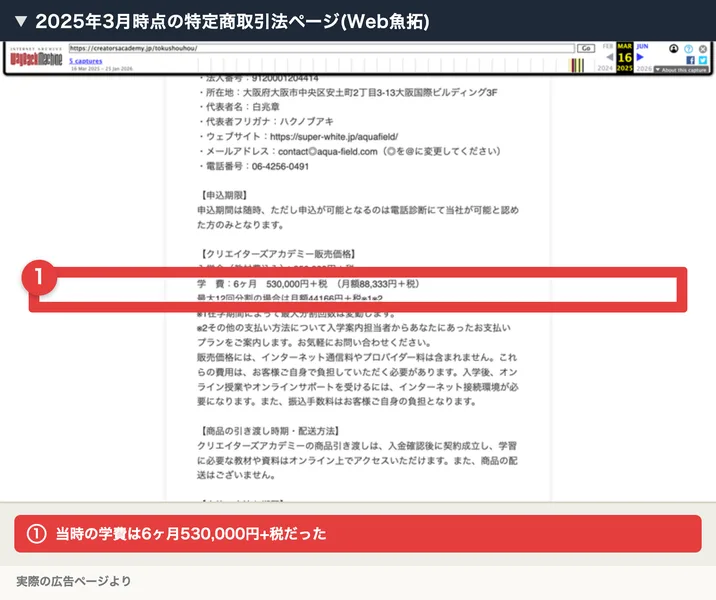Click the 2026 year label
The image size is (716, 600).
[x=644, y=68]
